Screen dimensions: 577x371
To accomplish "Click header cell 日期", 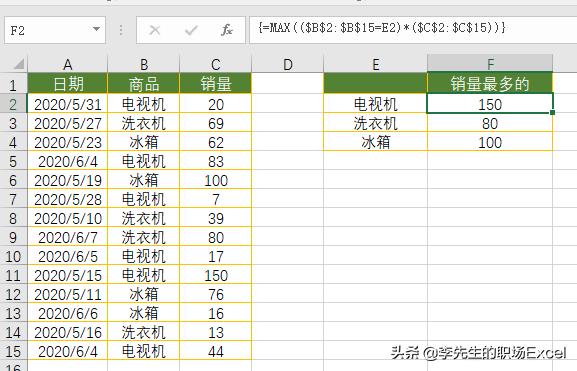I will click(67, 83).
